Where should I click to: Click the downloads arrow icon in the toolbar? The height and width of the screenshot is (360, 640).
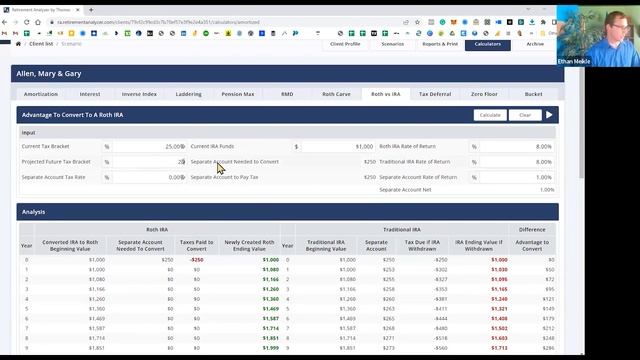coord(532,22)
